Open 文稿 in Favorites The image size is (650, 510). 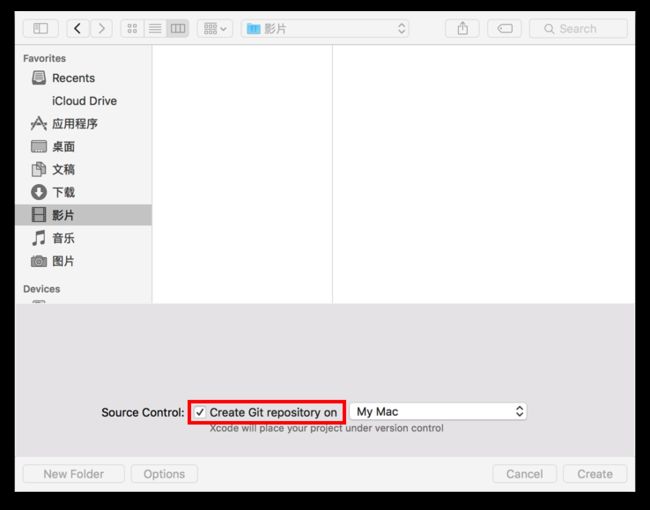coord(83,169)
